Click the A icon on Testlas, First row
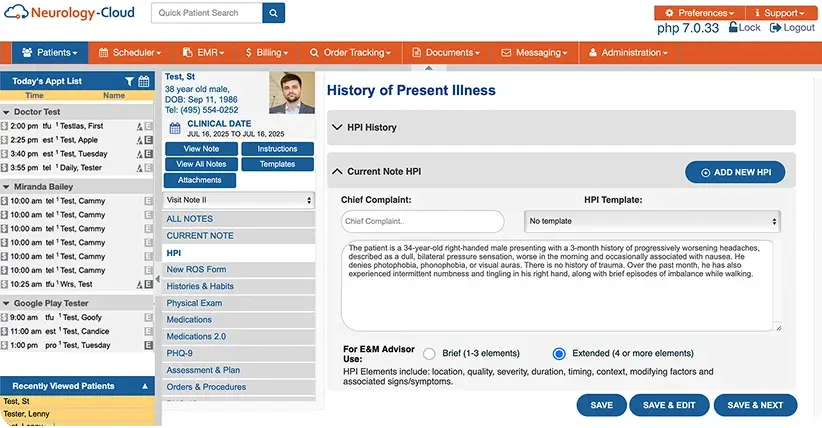Image resolution: width=822 pixels, height=428 pixels. point(139,126)
